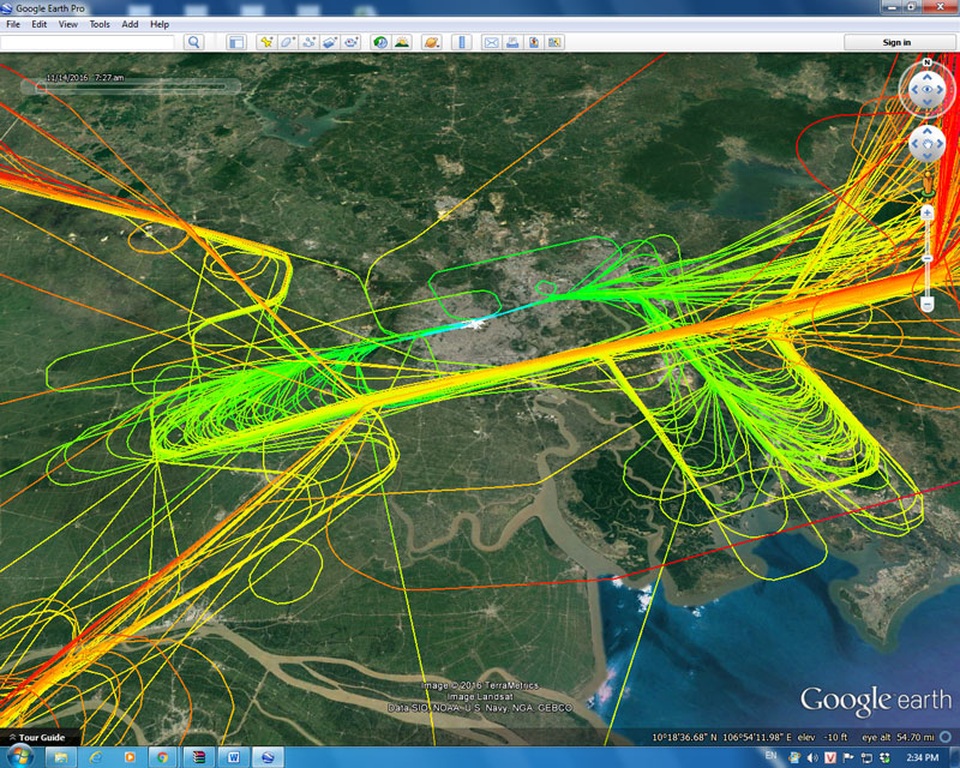
Task: Toggle historical imagery clock button
Action: coord(380,42)
